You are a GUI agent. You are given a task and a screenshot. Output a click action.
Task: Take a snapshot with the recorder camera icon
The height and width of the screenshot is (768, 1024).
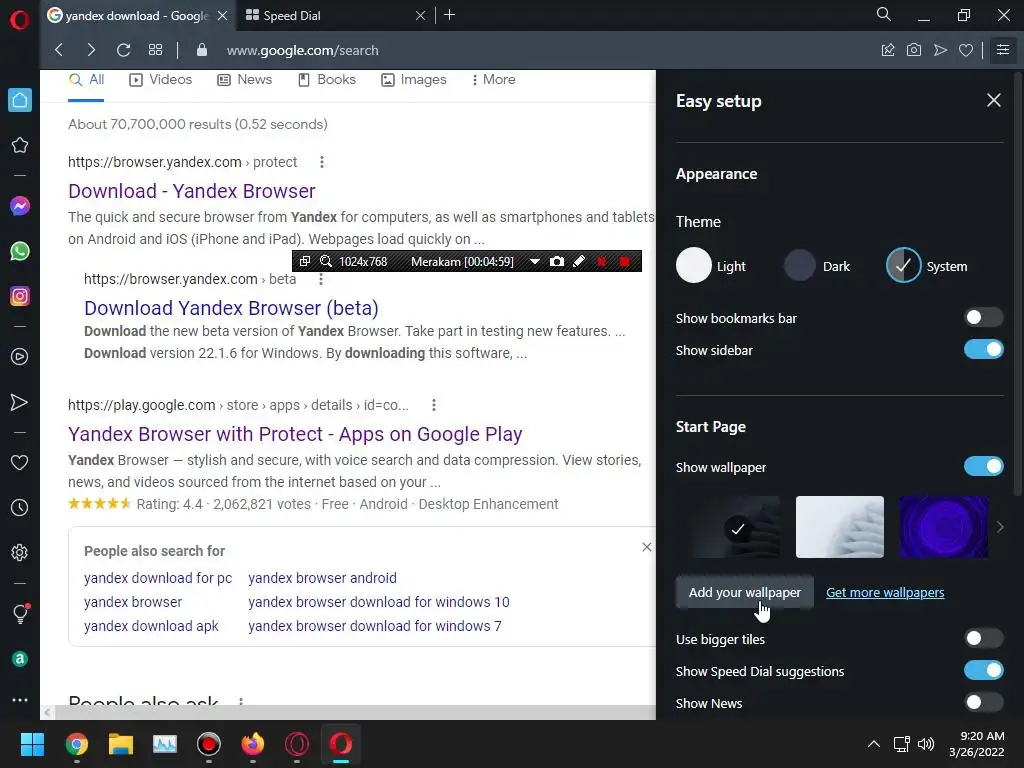coord(556,261)
